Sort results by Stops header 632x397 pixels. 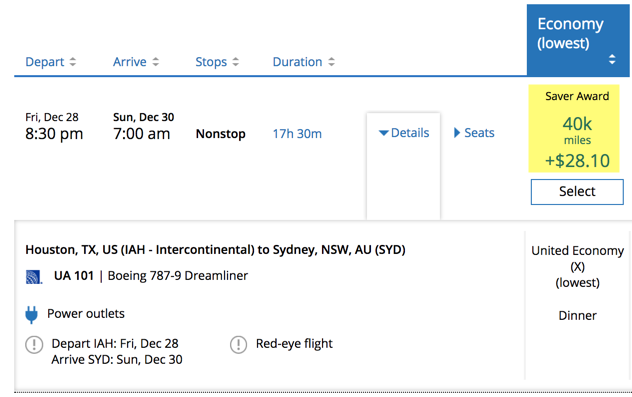click(x=211, y=62)
